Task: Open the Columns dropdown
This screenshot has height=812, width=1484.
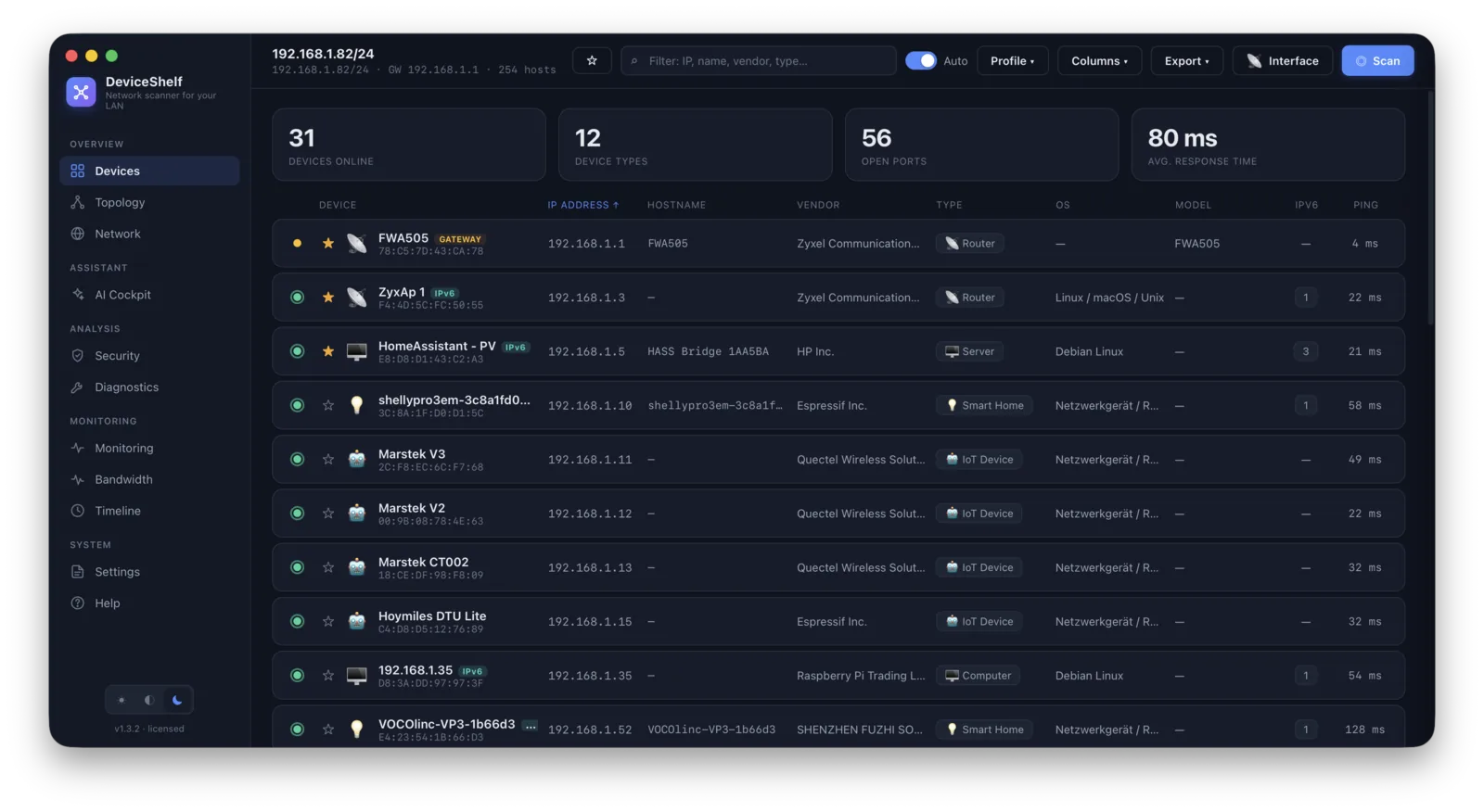Action: tap(1099, 61)
